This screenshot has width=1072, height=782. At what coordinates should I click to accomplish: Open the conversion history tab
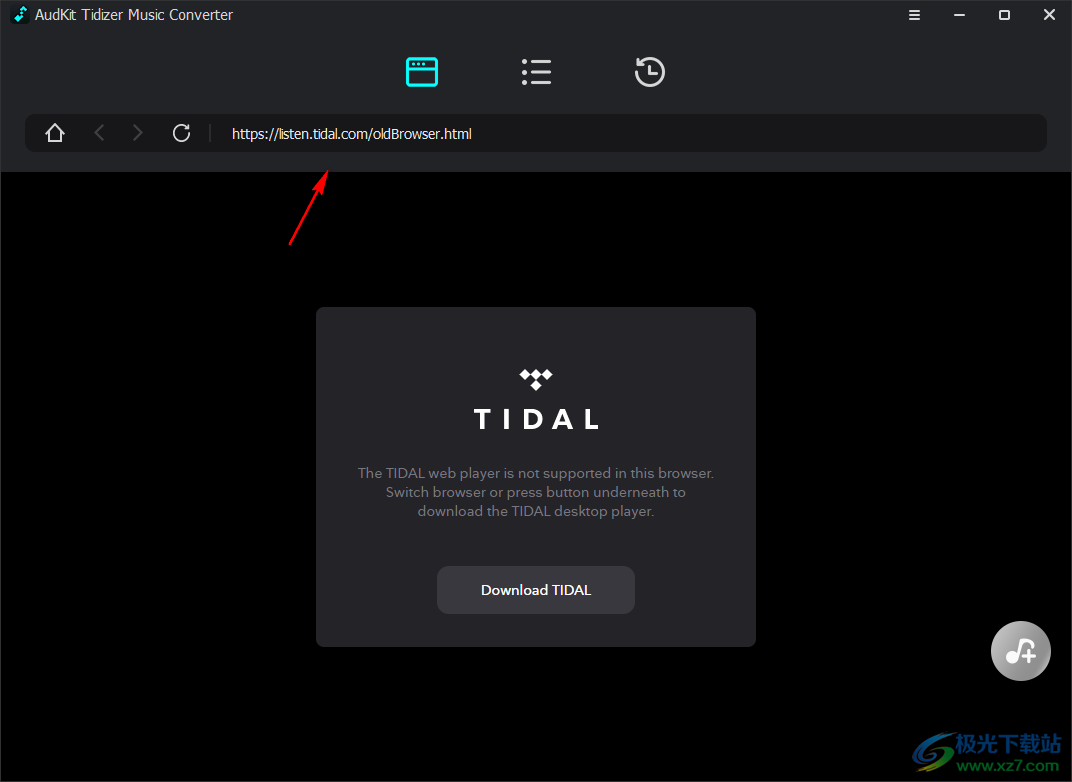649,72
